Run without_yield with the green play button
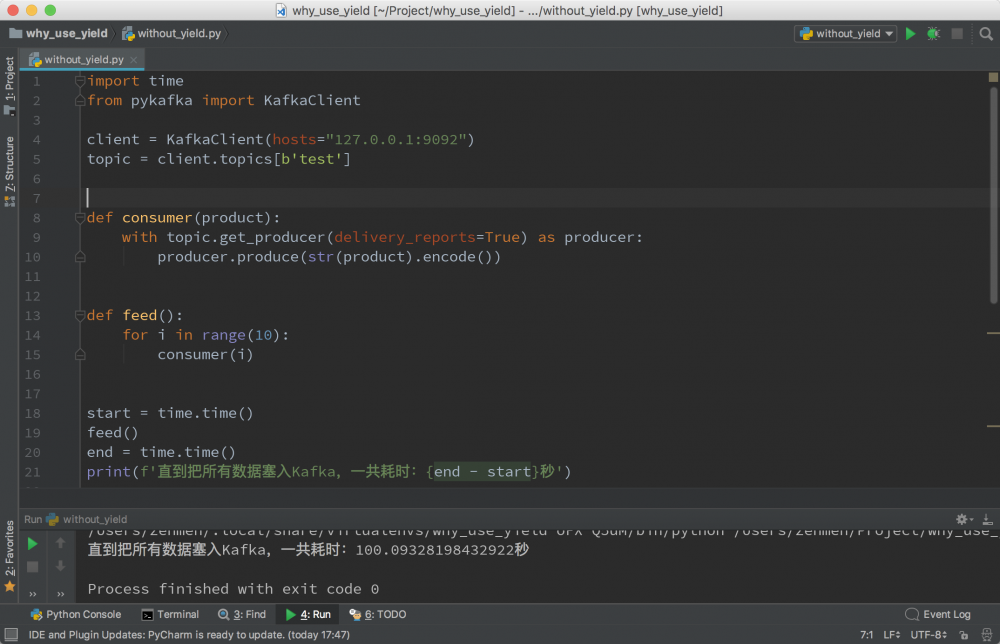The image size is (1000, 644). pyautogui.click(x=910, y=33)
